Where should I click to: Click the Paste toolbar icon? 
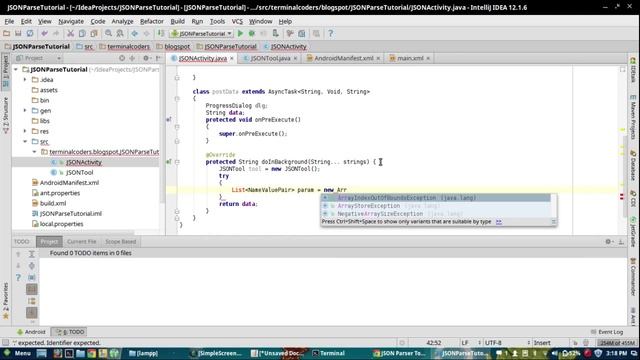tap(94, 33)
